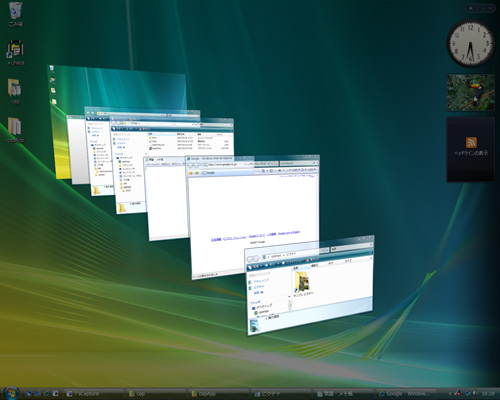This screenshot has height=400, width=500.
Task: Open the Windows Start orb
Action: (11, 393)
